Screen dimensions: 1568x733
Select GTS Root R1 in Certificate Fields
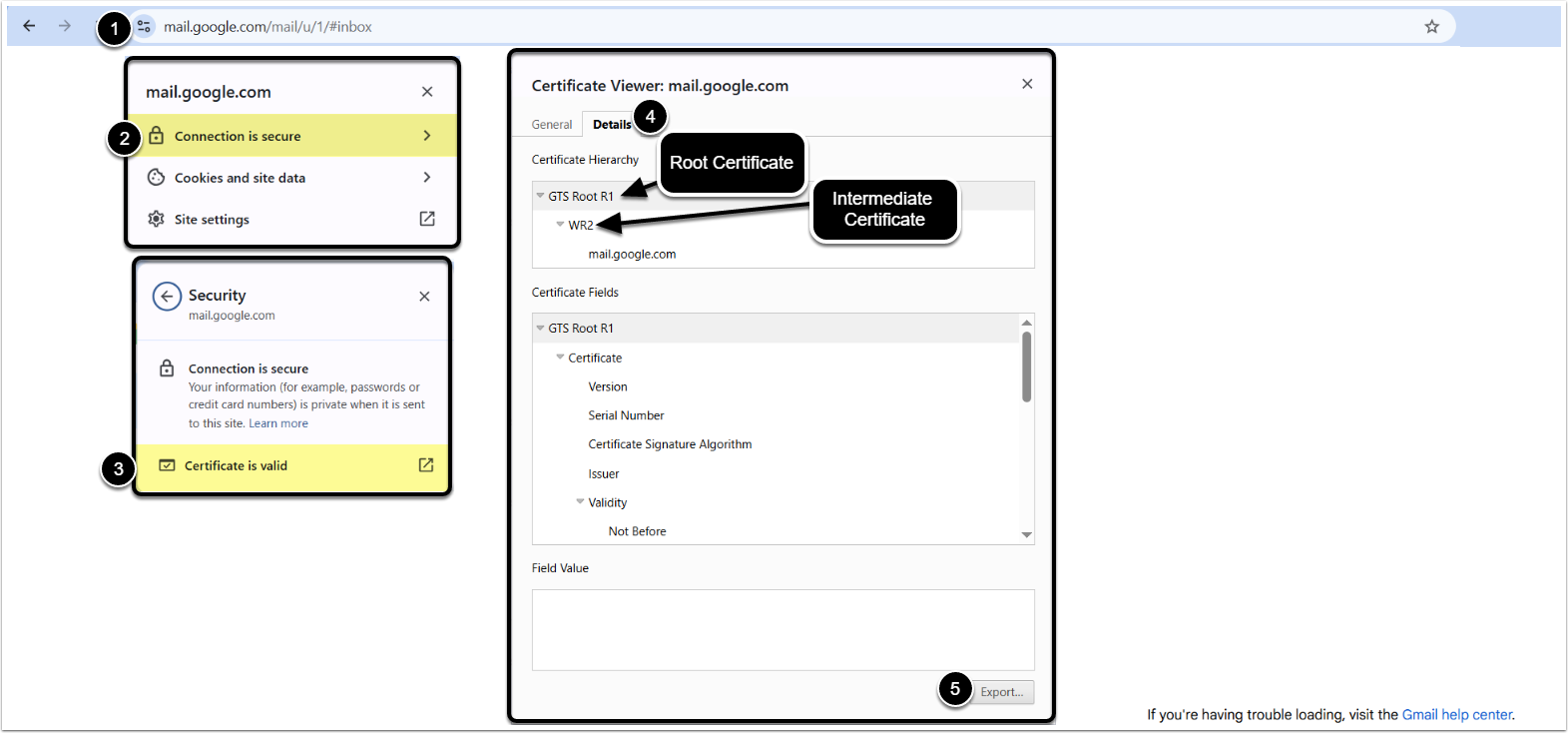pos(776,329)
